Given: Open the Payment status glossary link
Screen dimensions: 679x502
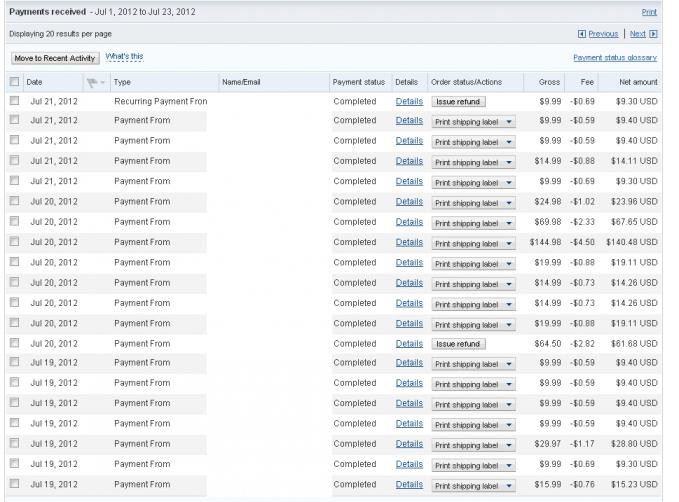Looking at the screenshot, I should pos(615,58).
